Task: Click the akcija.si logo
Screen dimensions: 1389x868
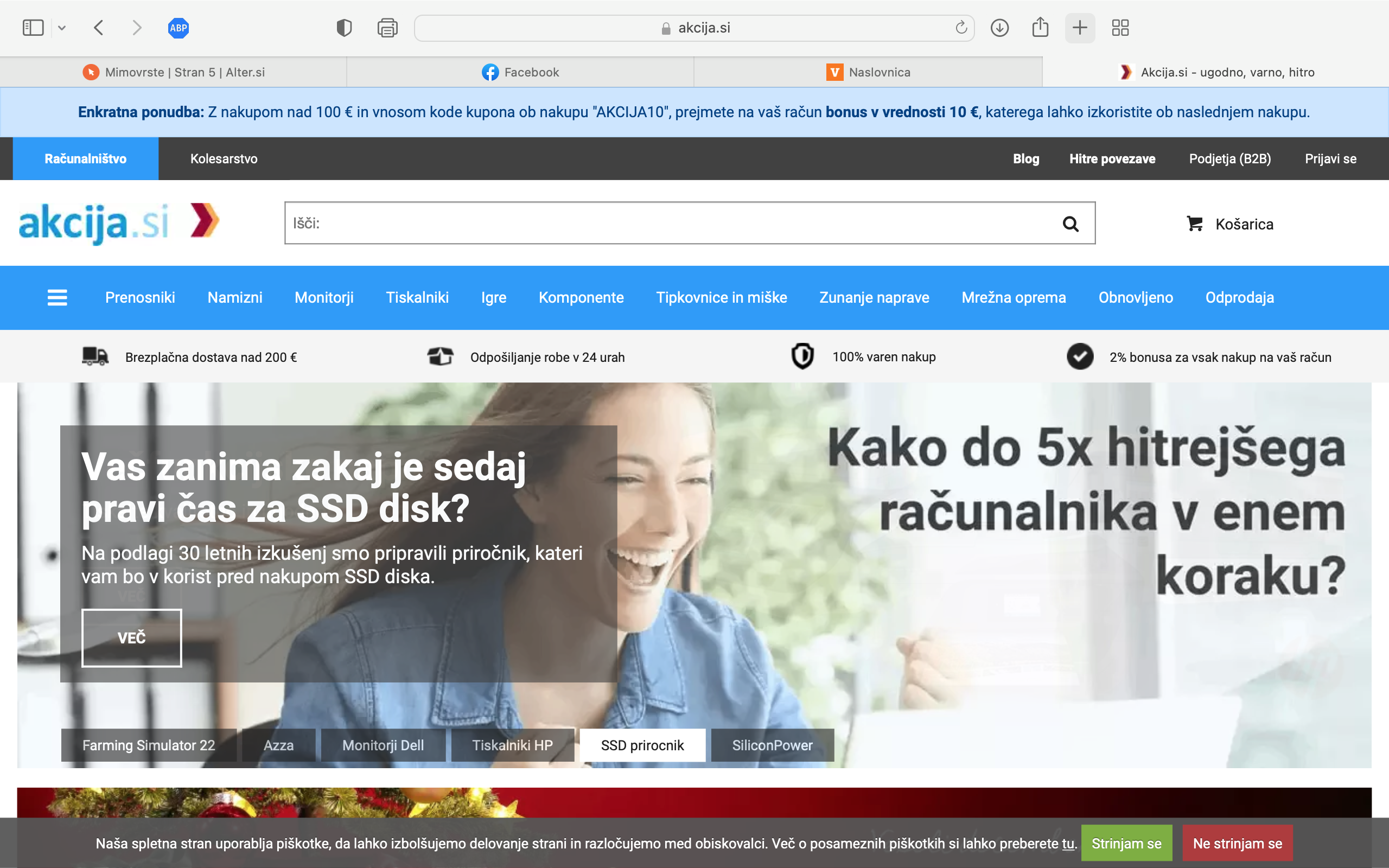Action: pyautogui.click(x=119, y=223)
